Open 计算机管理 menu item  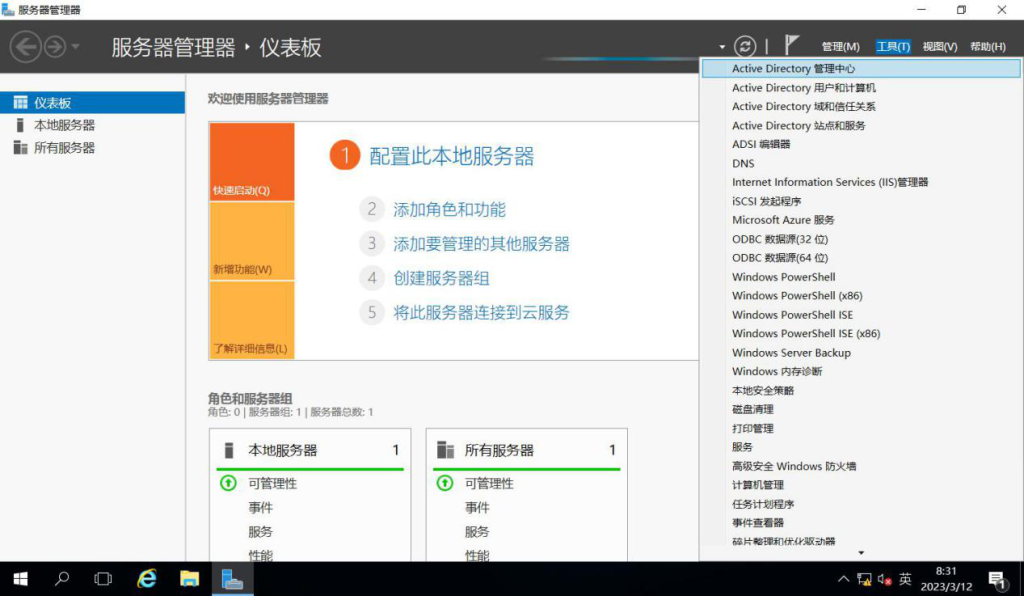point(861,485)
